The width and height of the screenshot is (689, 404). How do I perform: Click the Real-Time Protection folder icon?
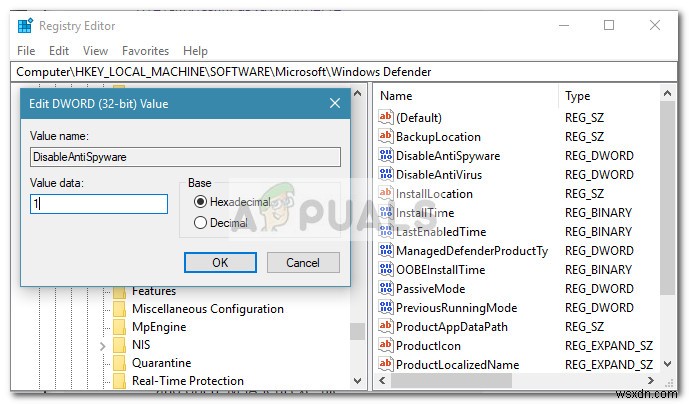tap(120, 381)
